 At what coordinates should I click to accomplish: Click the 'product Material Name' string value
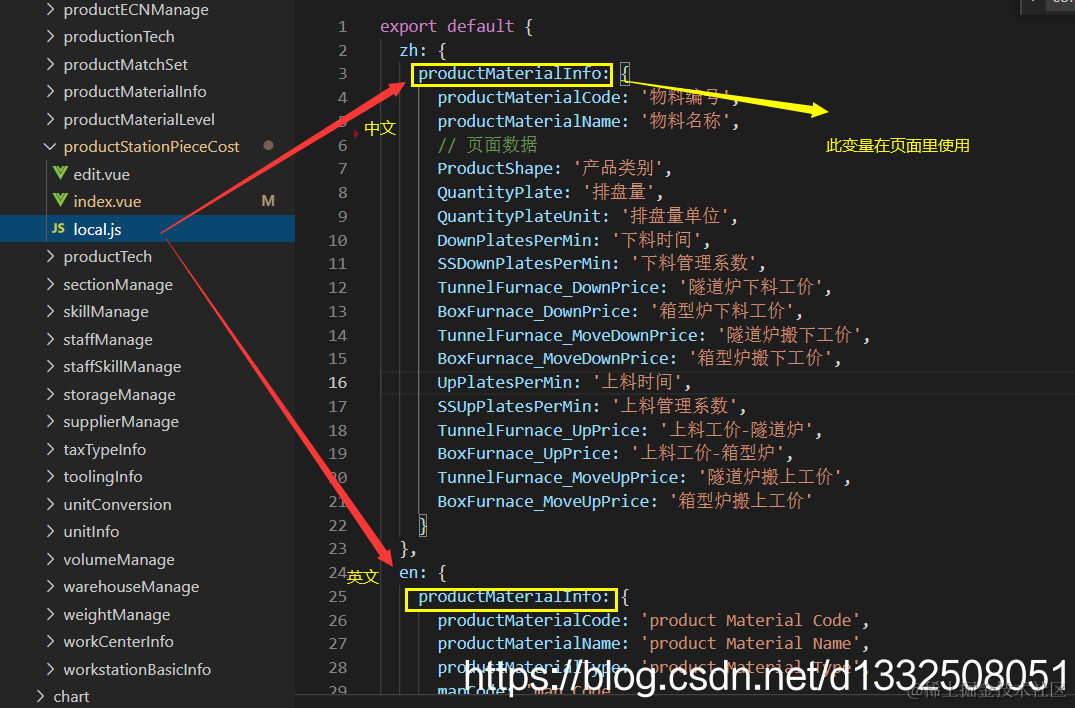coord(750,644)
